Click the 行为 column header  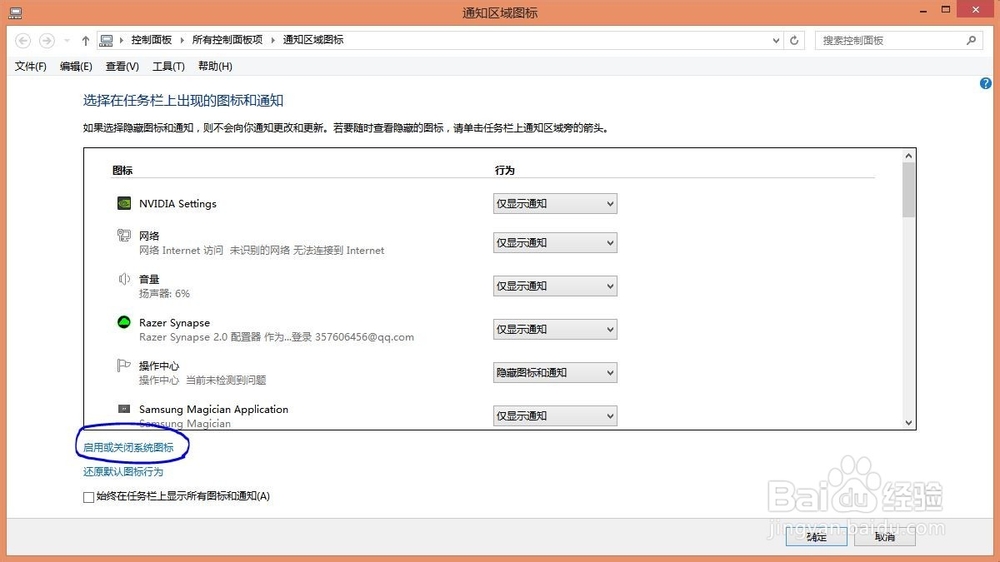[504, 170]
